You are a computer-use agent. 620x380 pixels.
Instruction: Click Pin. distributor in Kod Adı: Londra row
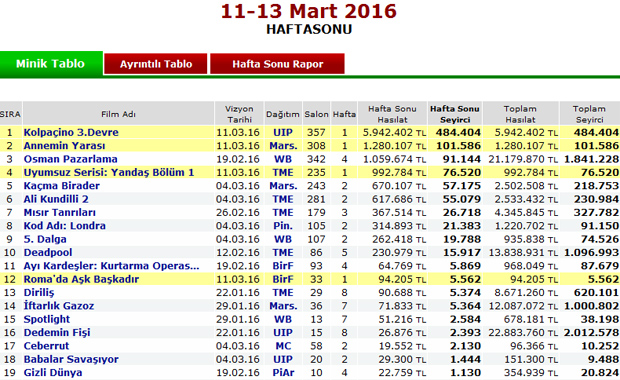pyautogui.click(x=283, y=226)
